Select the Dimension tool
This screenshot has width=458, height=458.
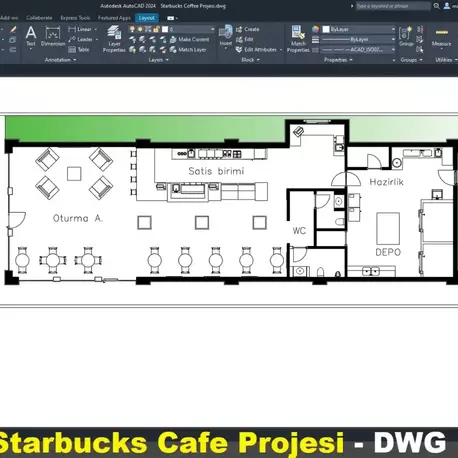53,36
